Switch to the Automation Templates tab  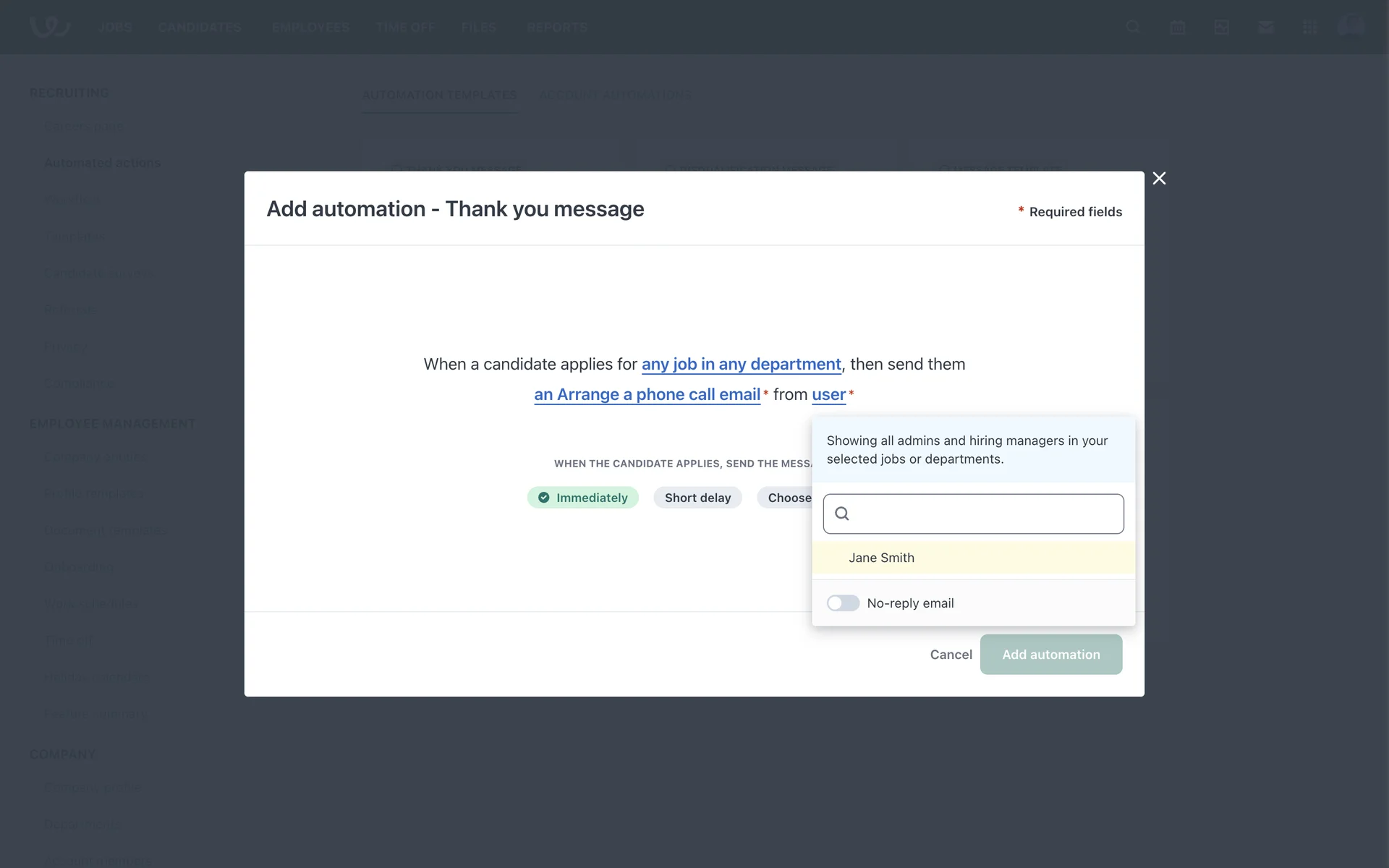439,95
